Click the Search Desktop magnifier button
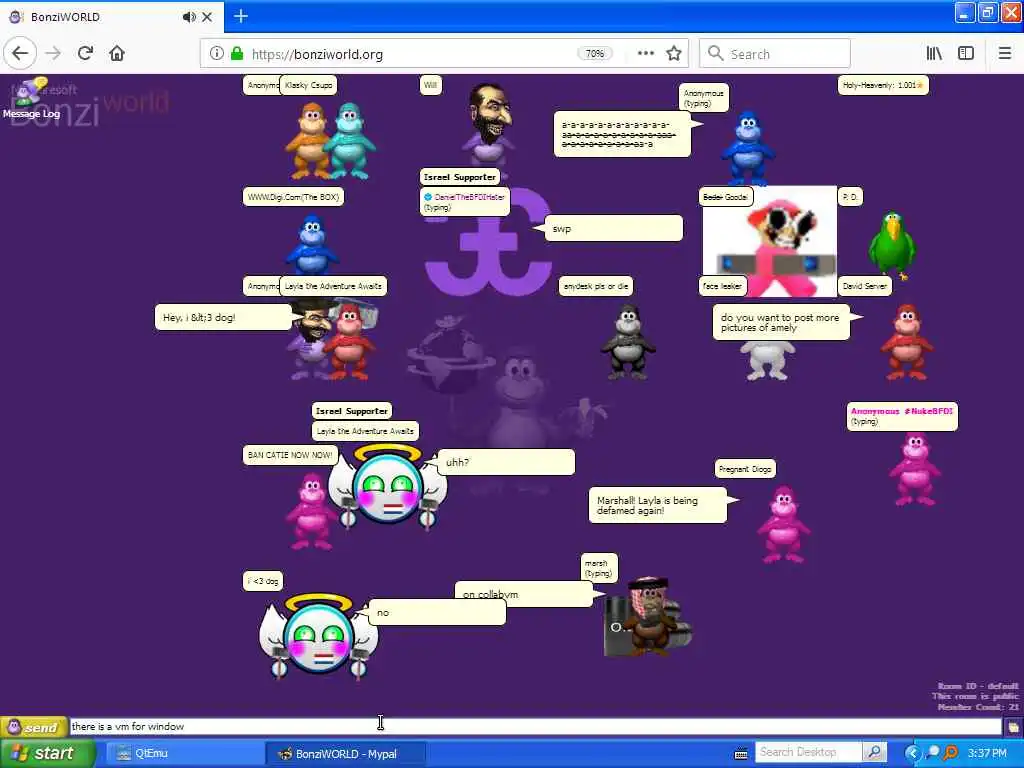1024x768 pixels. pyautogui.click(x=874, y=752)
